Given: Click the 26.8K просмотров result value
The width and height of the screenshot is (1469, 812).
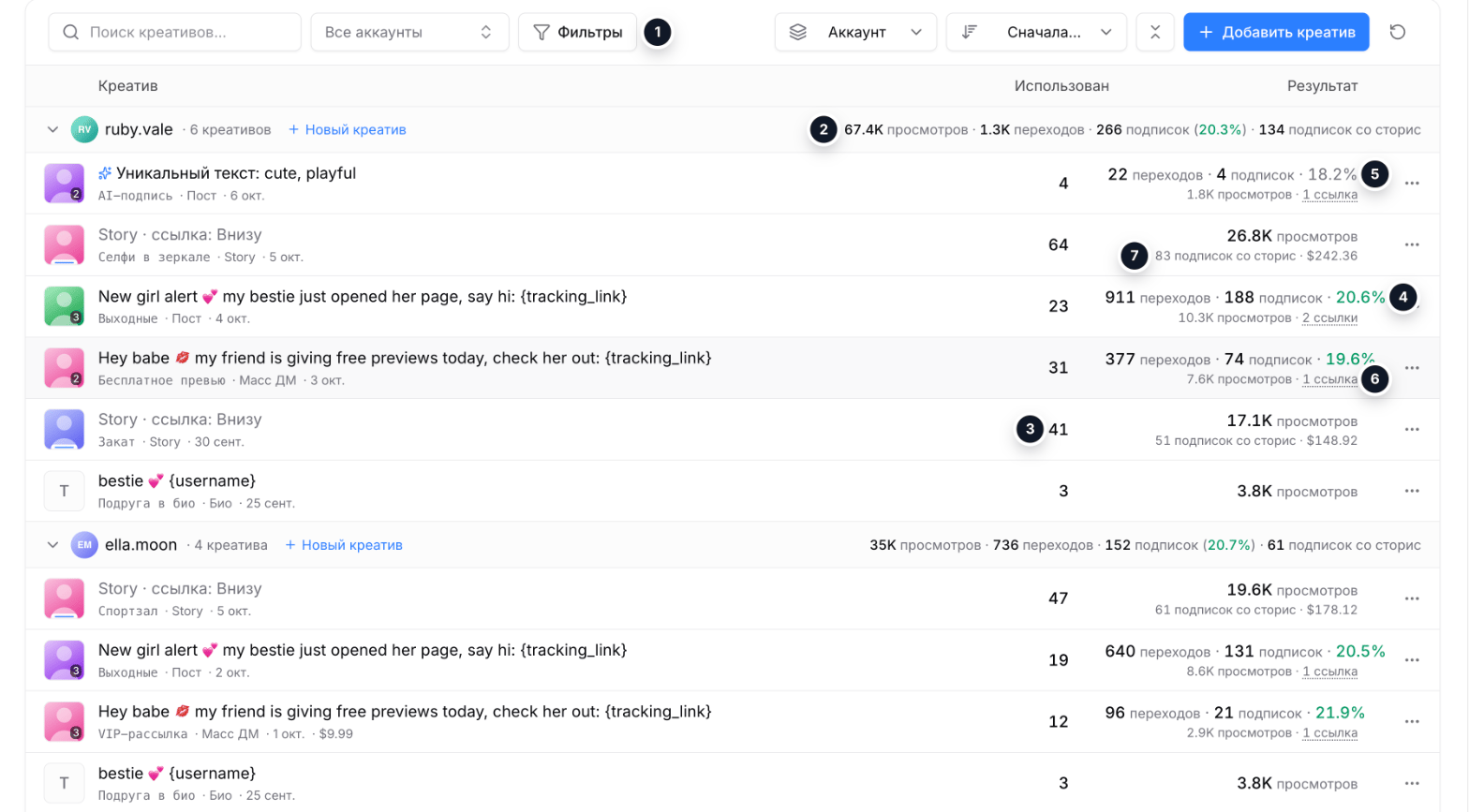Looking at the screenshot, I should (1292, 236).
